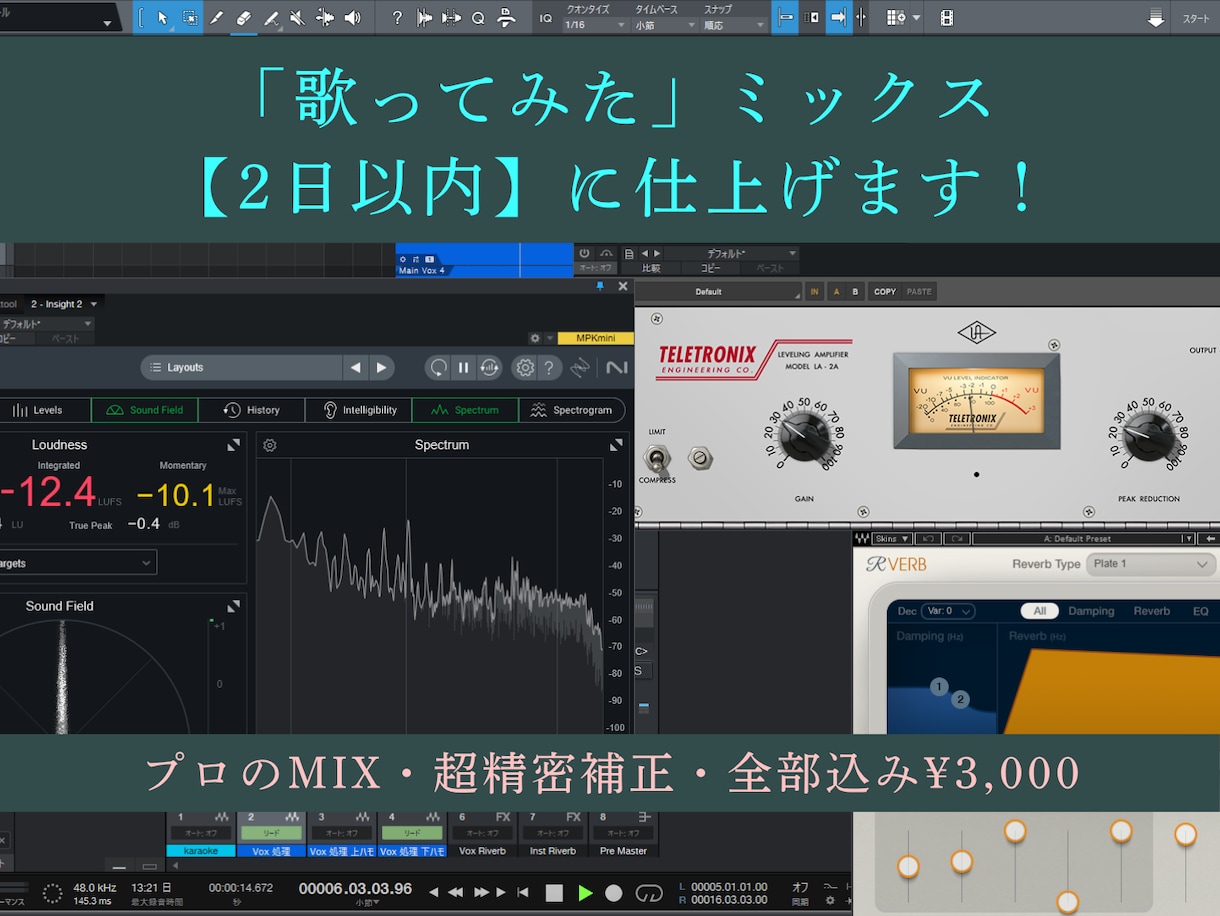Screen dimensions: 1220x916
Task: Select damping node 1 in RVerb
Action: tap(939, 687)
